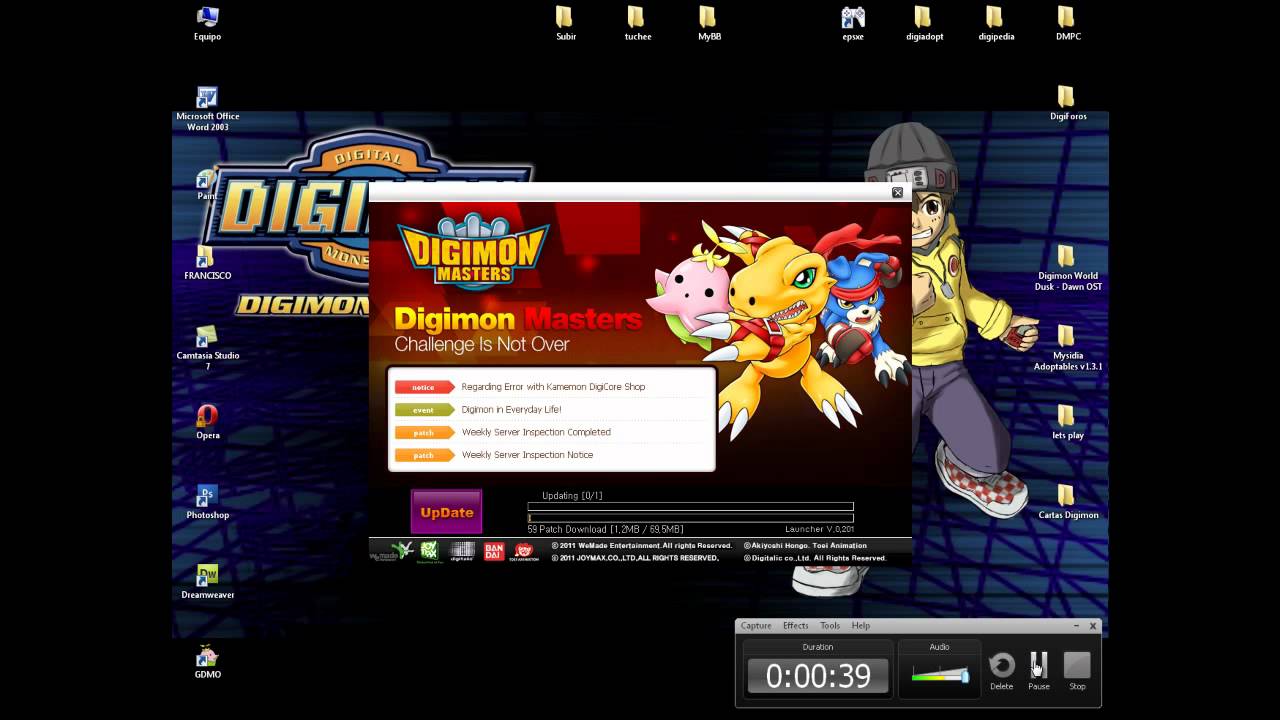This screenshot has width=1280, height=720.
Task: Open the lets play folder on desktop
Action: point(1067,423)
